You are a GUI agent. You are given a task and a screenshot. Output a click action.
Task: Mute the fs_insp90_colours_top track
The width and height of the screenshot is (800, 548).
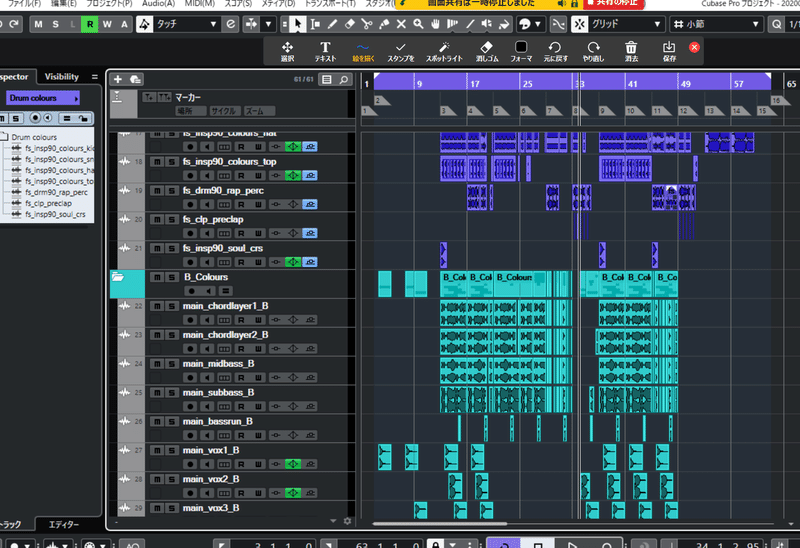pos(157,162)
